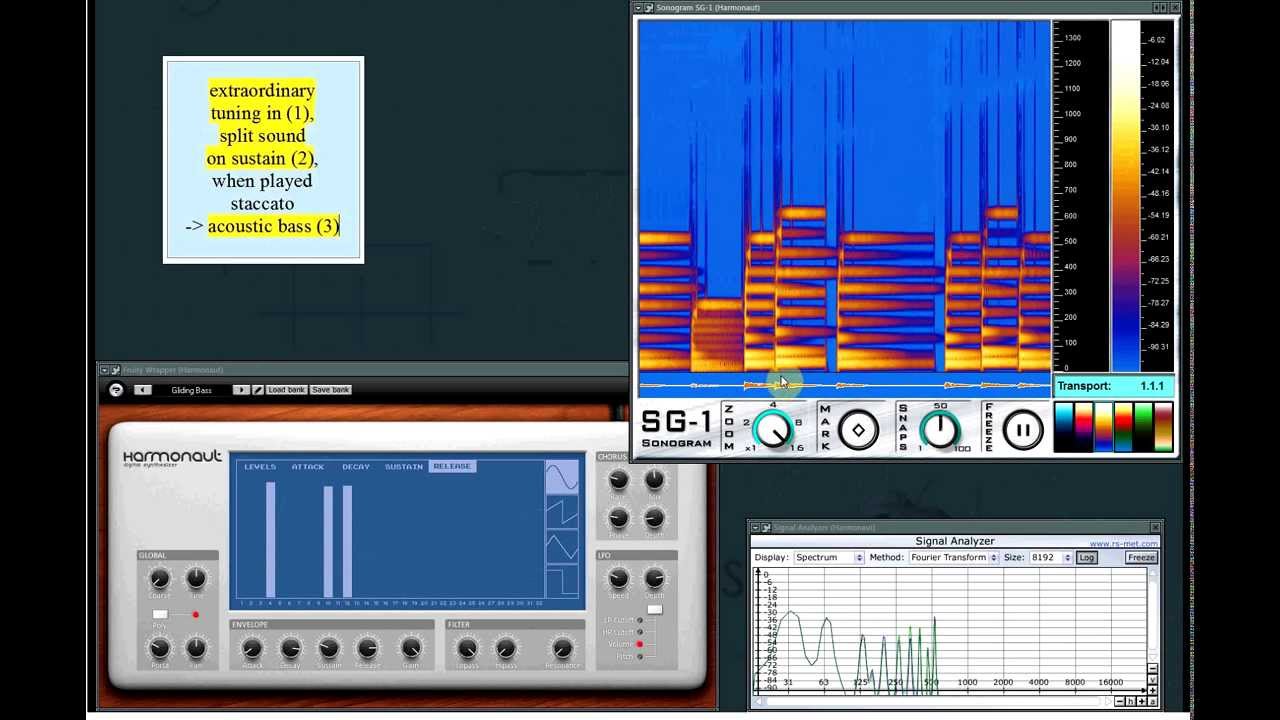Click the Chorus Mix knob
1280x720 pixels.
click(x=654, y=480)
